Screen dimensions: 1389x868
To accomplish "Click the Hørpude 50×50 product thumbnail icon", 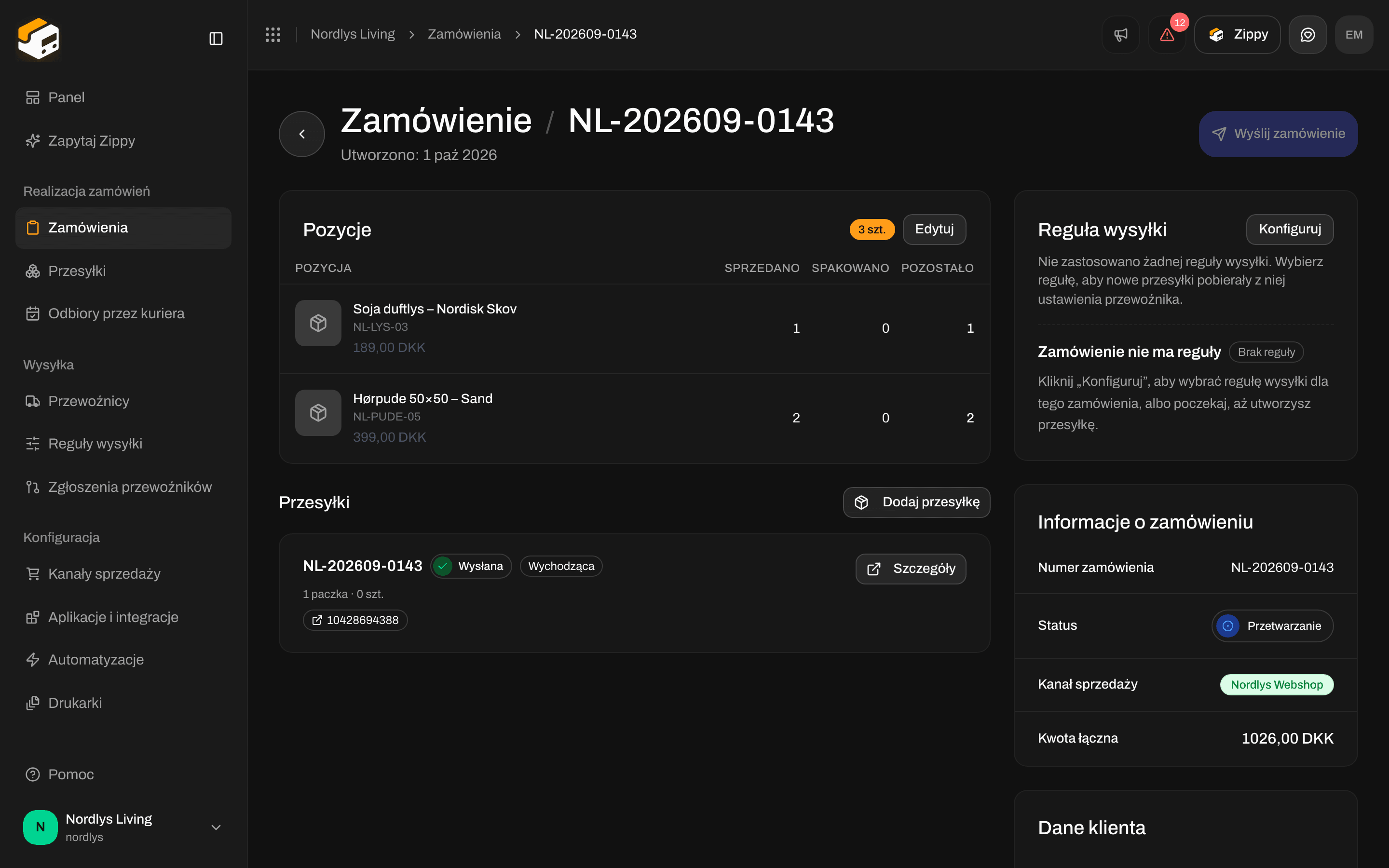I will pos(318,413).
